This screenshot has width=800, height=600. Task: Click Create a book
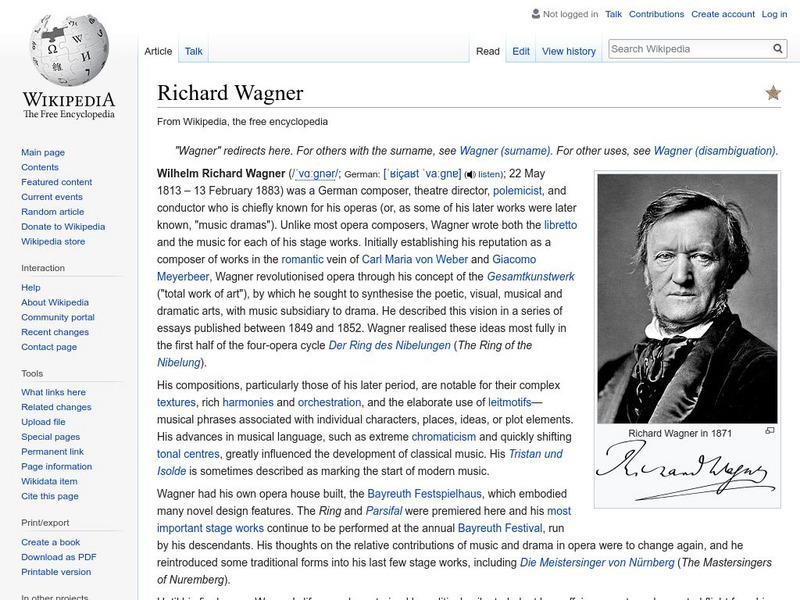(x=51, y=542)
